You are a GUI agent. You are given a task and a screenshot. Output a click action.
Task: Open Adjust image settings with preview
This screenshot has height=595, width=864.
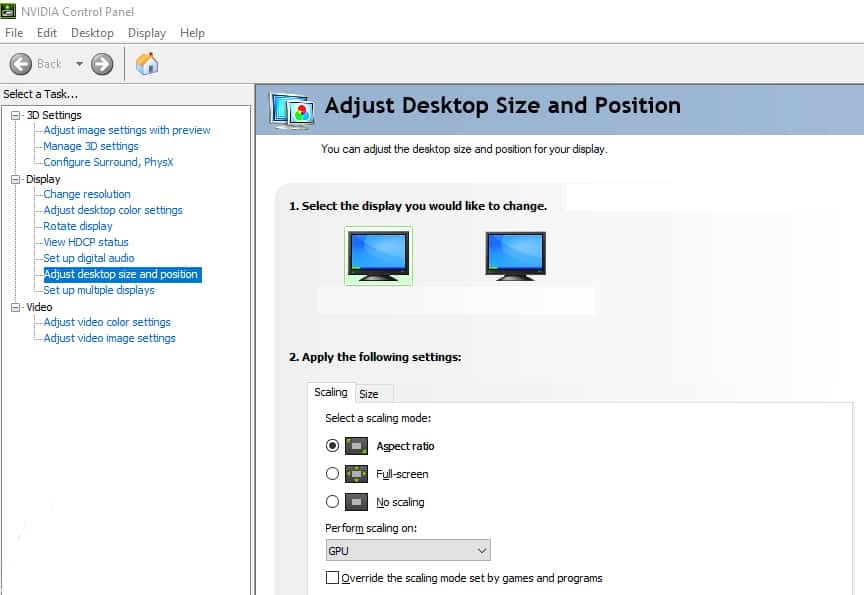pos(127,131)
